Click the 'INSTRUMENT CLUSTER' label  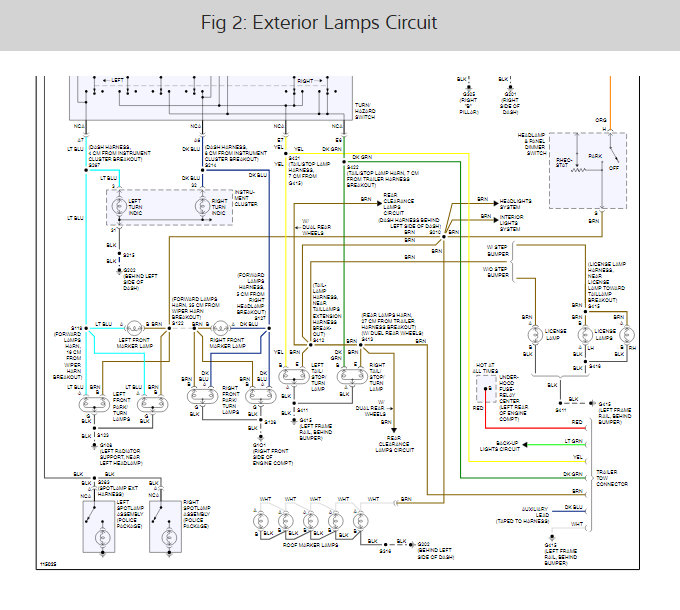coord(246,198)
